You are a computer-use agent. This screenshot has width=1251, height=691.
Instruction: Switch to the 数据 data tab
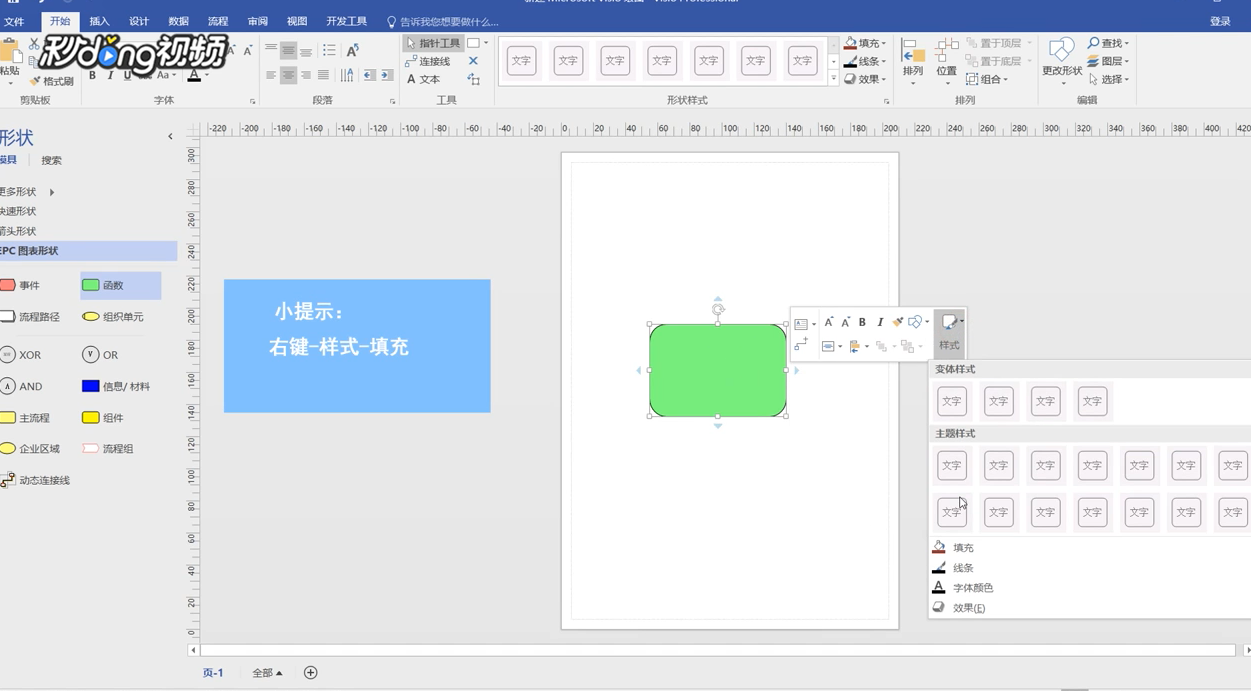178,21
